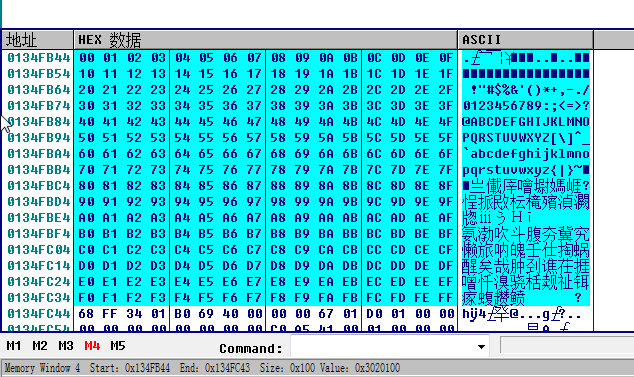Select address row 0134FB54
This screenshot has height=377, width=634.
(x=39, y=74)
